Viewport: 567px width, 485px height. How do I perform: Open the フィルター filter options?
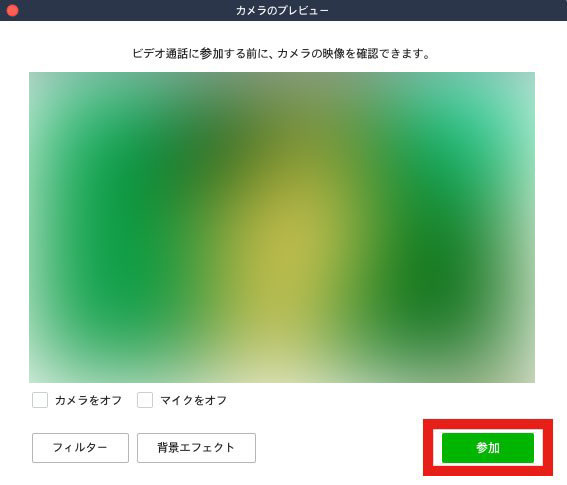point(80,448)
